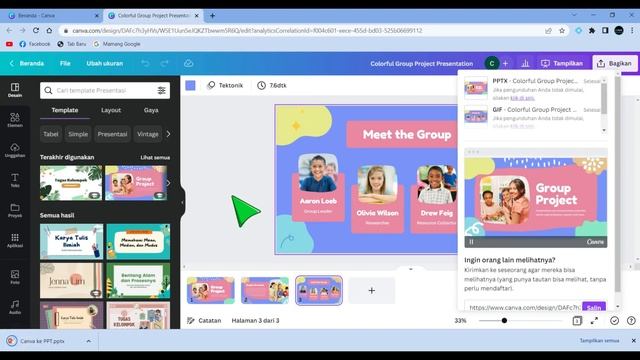Open the Catatan notes button
640x360 pixels.
204,321
